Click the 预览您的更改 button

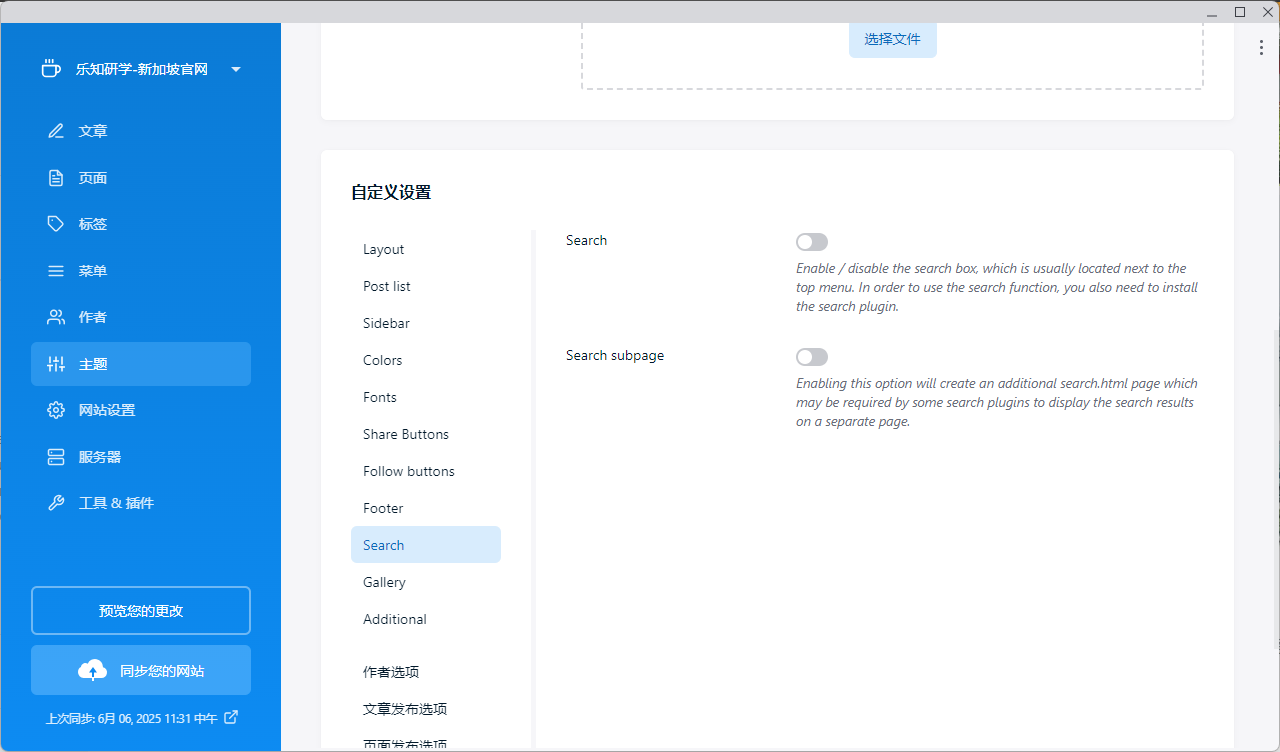tap(141, 611)
